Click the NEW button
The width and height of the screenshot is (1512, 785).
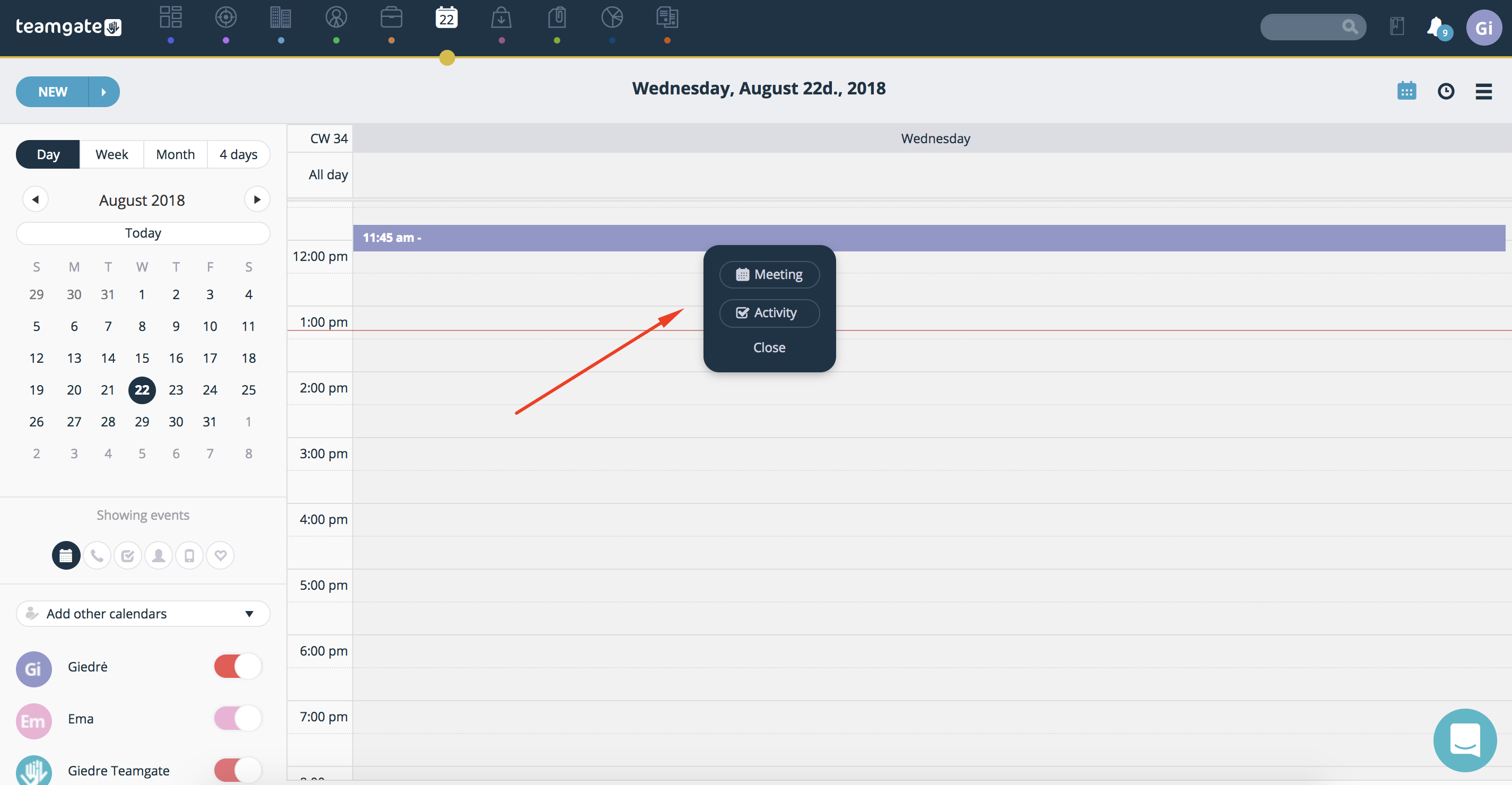(x=52, y=92)
